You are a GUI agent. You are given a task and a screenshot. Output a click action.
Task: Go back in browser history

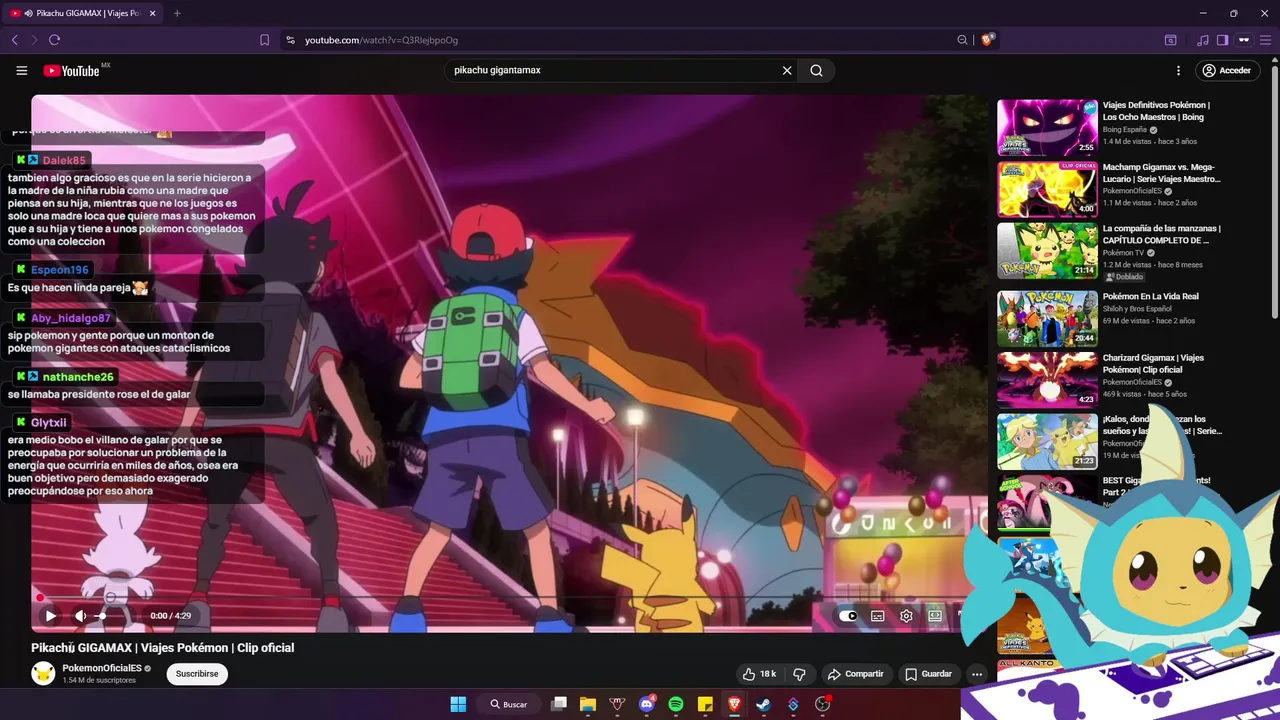(x=14, y=40)
